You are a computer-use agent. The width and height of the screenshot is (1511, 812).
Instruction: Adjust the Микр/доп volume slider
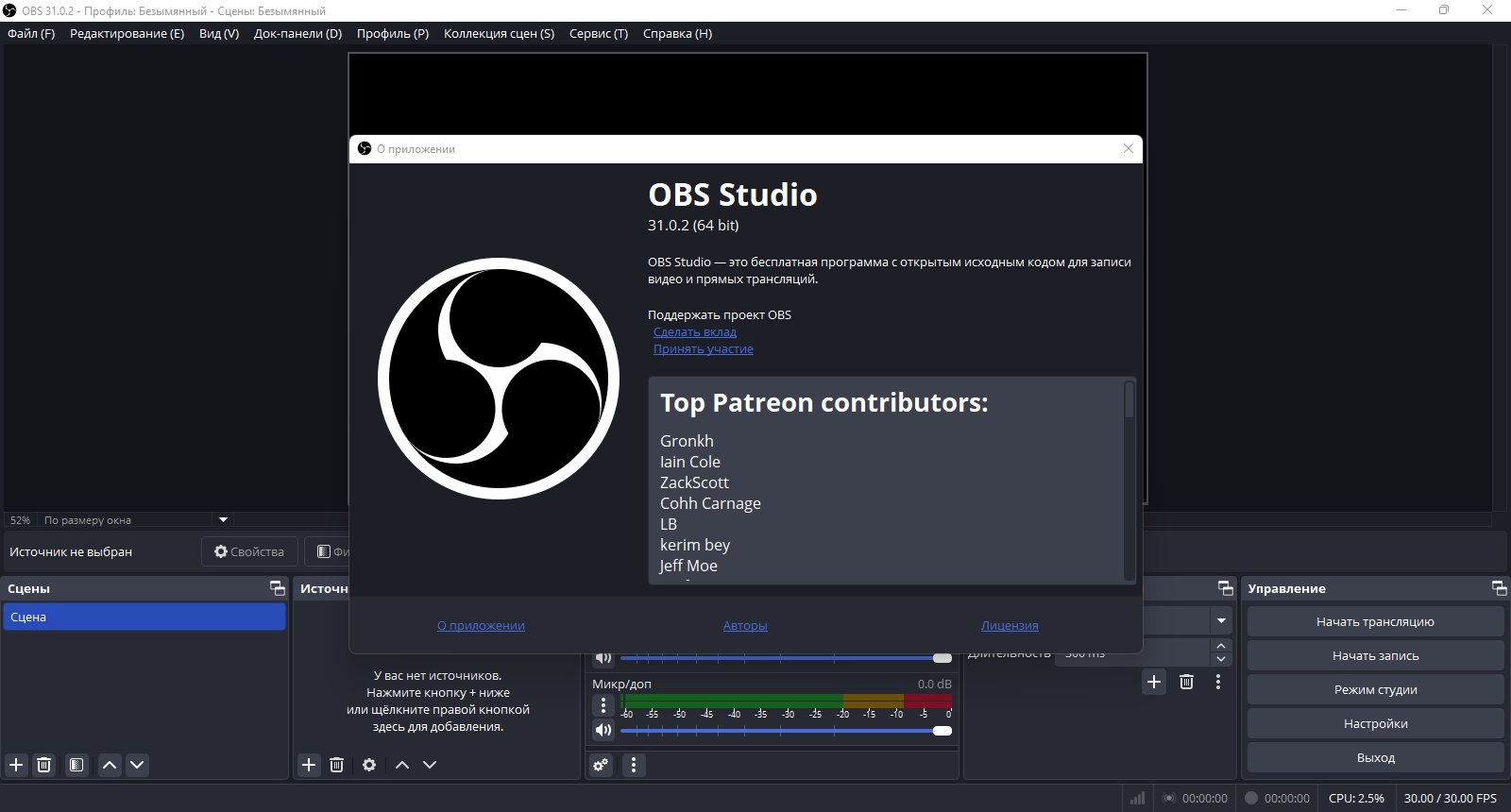[x=786, y=730]
